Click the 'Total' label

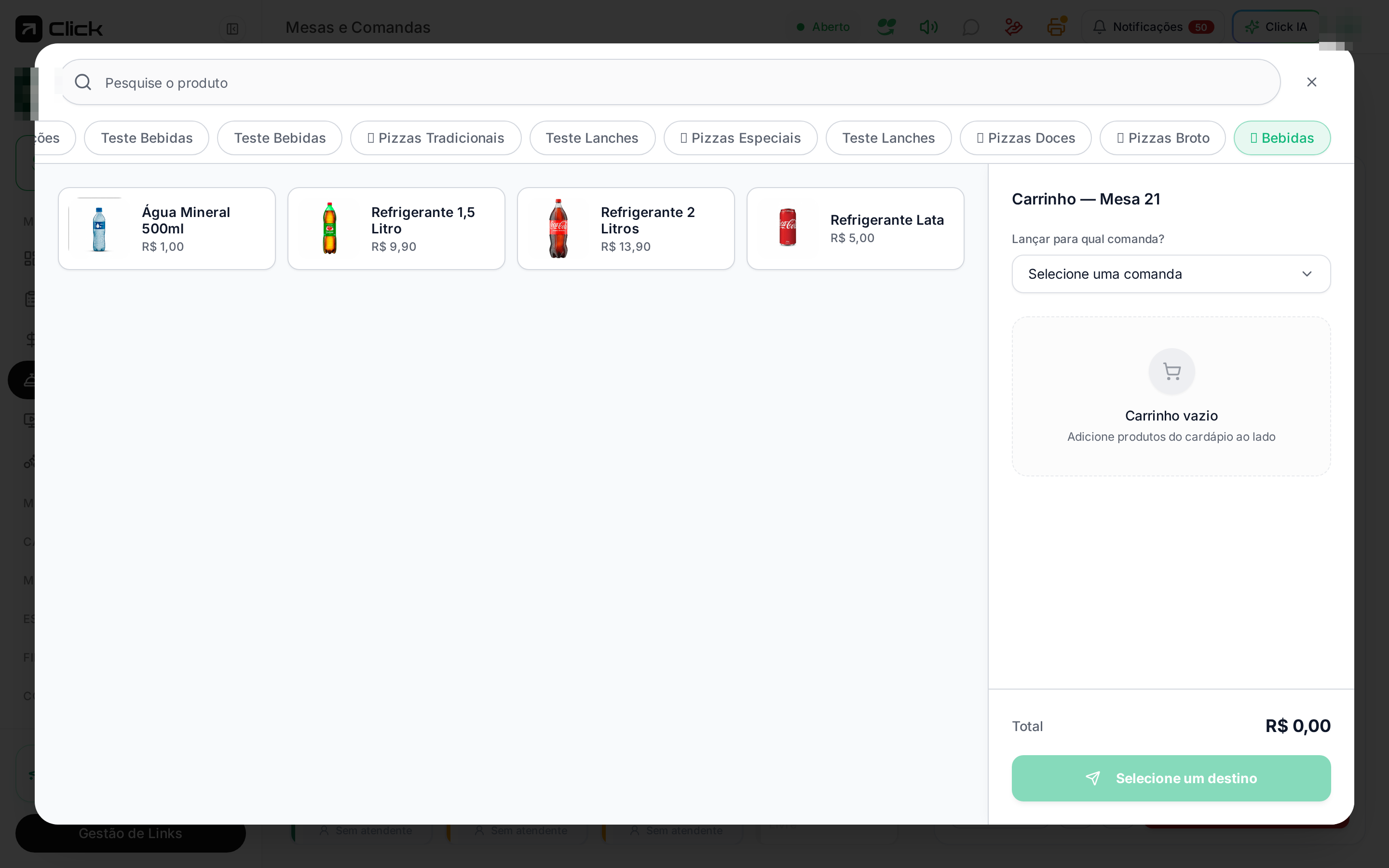(x=1027, y=726)
